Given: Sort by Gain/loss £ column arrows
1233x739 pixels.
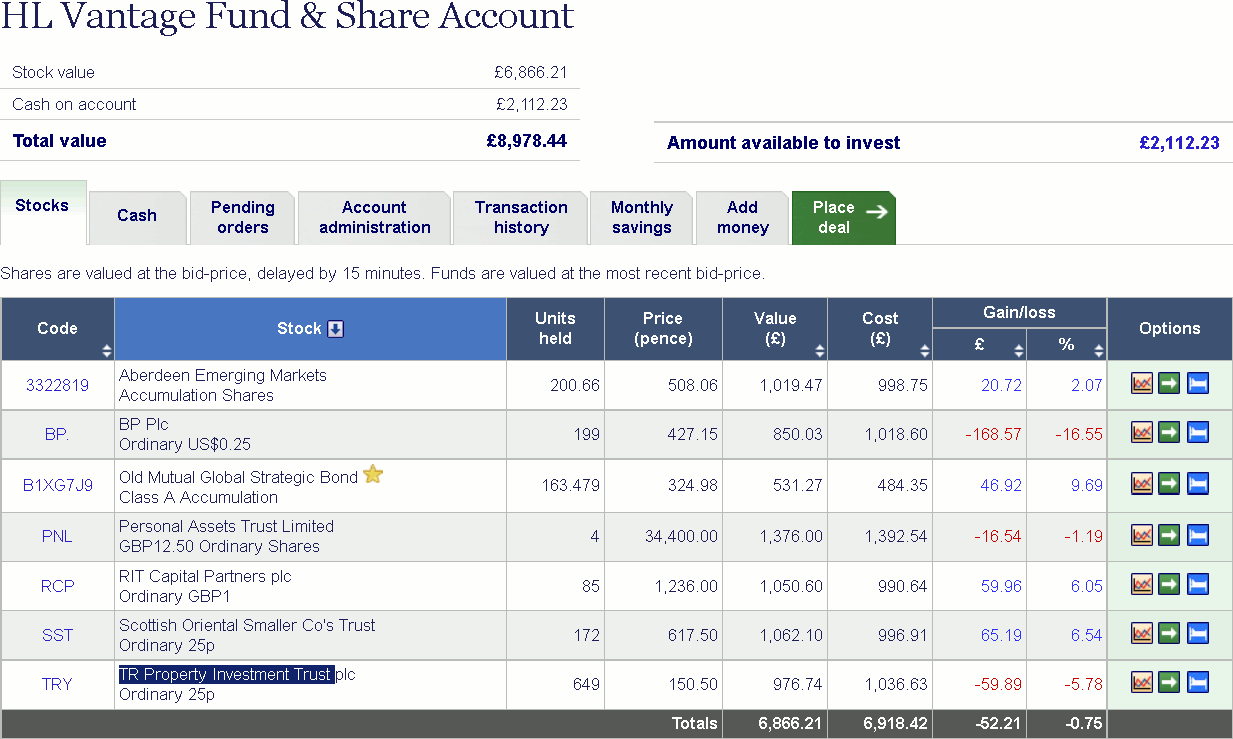Looking at the screenshot, I should pyautogui.click(x=1019, y=351).
